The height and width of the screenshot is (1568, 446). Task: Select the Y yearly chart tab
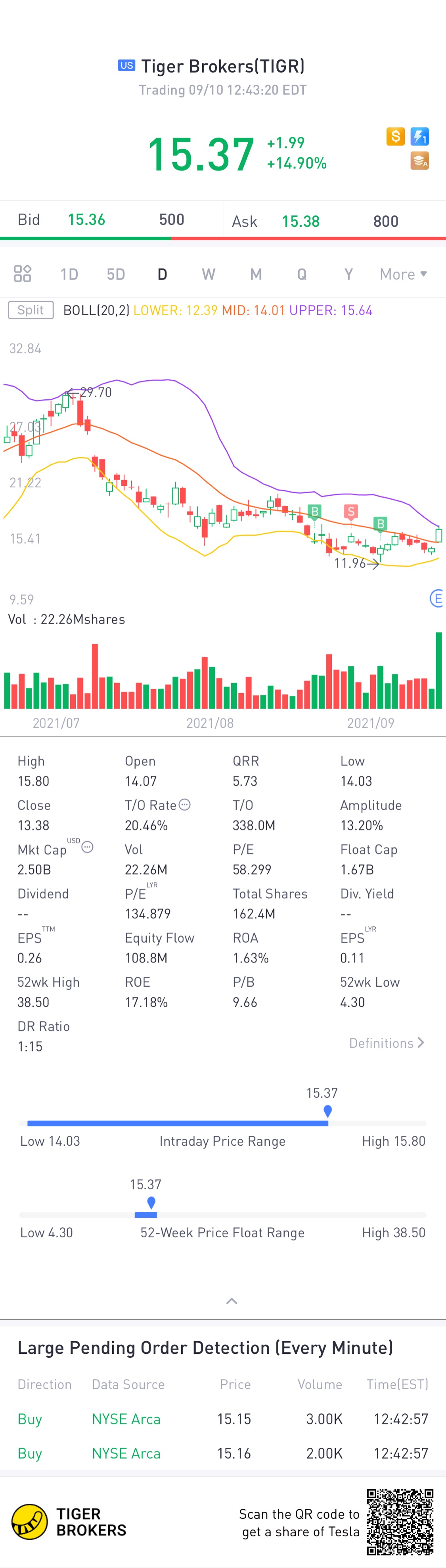[348, 274]
